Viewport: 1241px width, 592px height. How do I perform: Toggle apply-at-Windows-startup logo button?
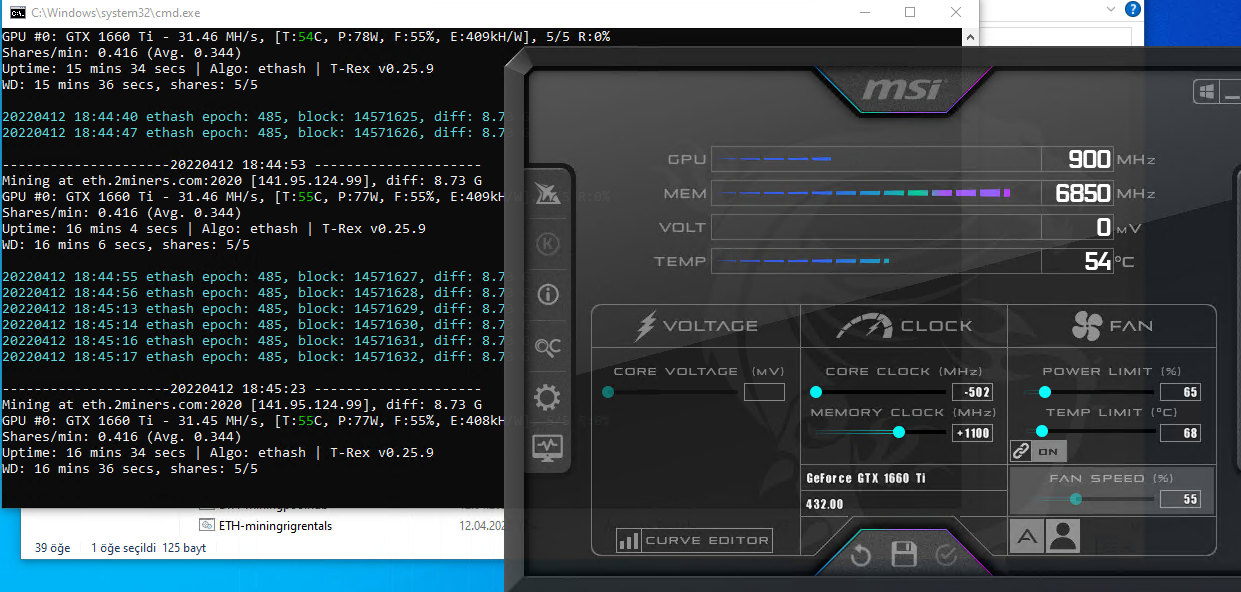pyautogui.click(x=1206, y=92)
